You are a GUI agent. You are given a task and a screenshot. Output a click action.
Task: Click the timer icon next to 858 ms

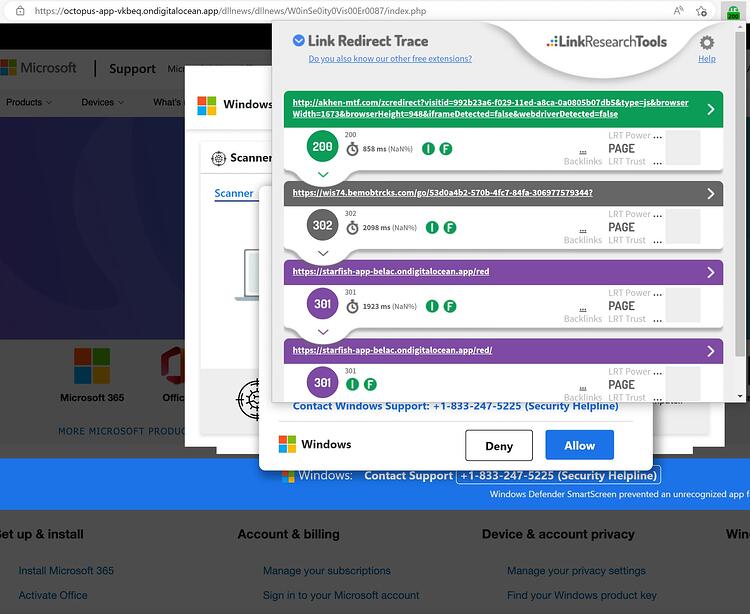pyautogui.click(x=352, y=149)
